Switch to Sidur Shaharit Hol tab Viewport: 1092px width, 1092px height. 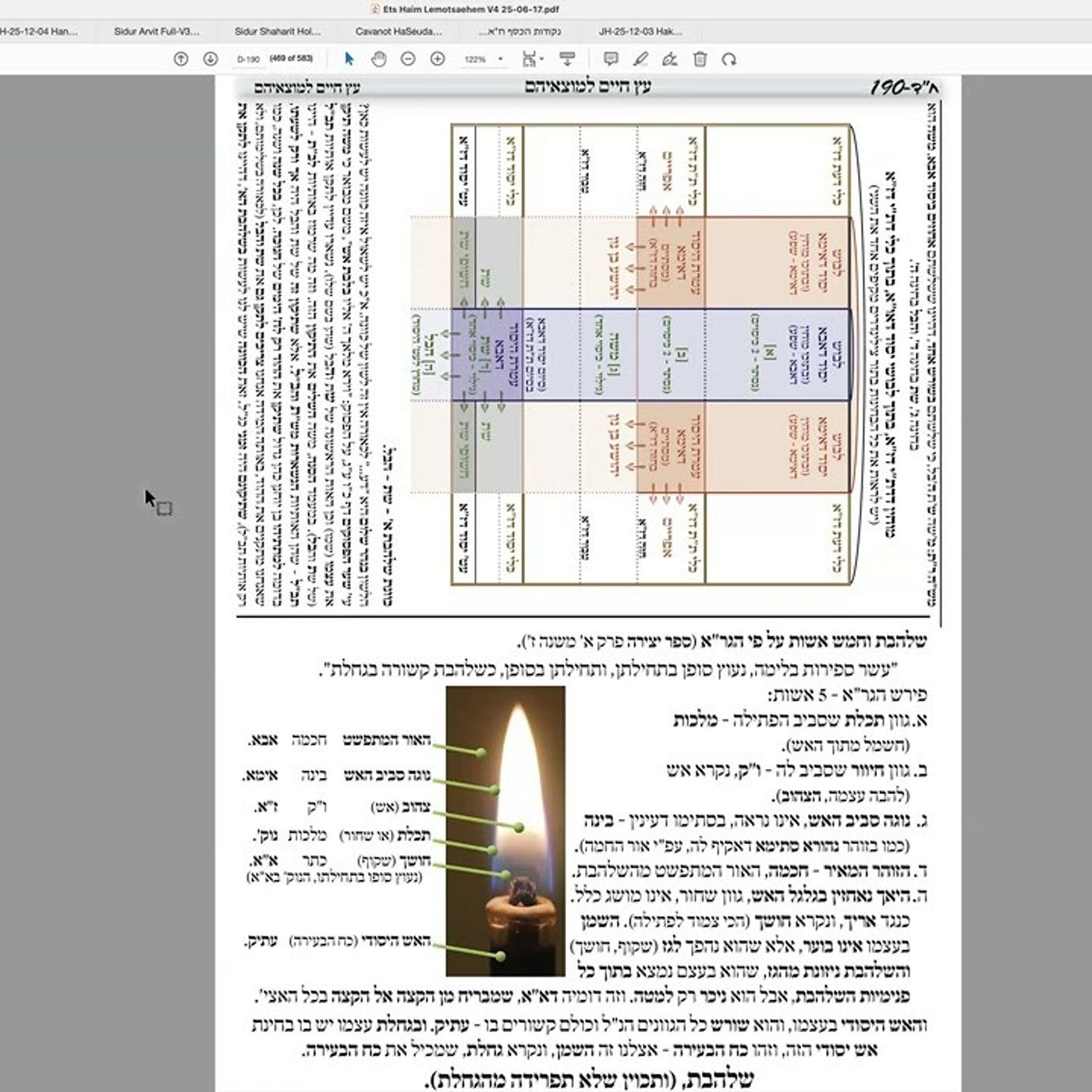[x=278, y=32]
